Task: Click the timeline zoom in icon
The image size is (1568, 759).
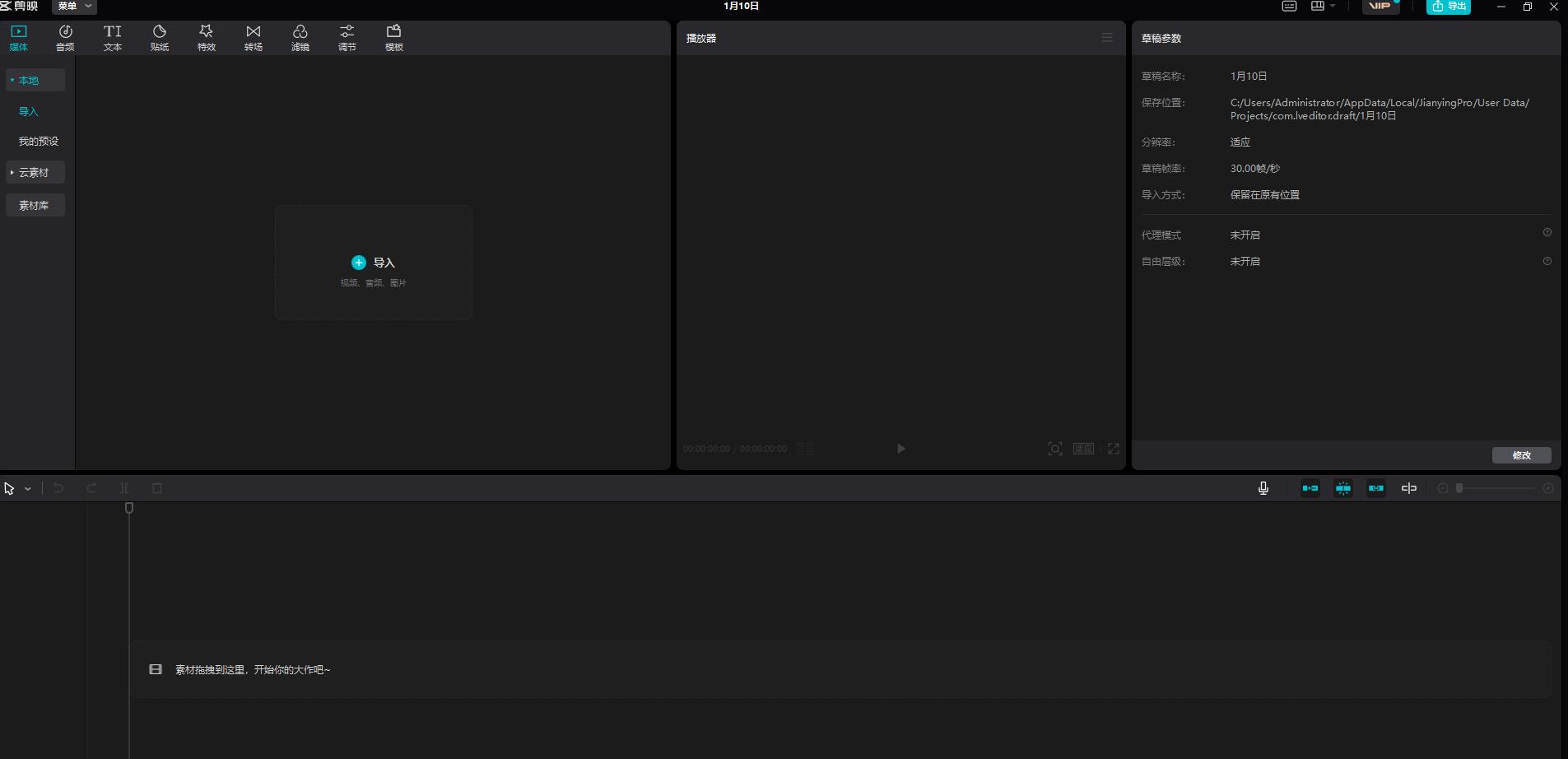Action: pos(1548,488)
